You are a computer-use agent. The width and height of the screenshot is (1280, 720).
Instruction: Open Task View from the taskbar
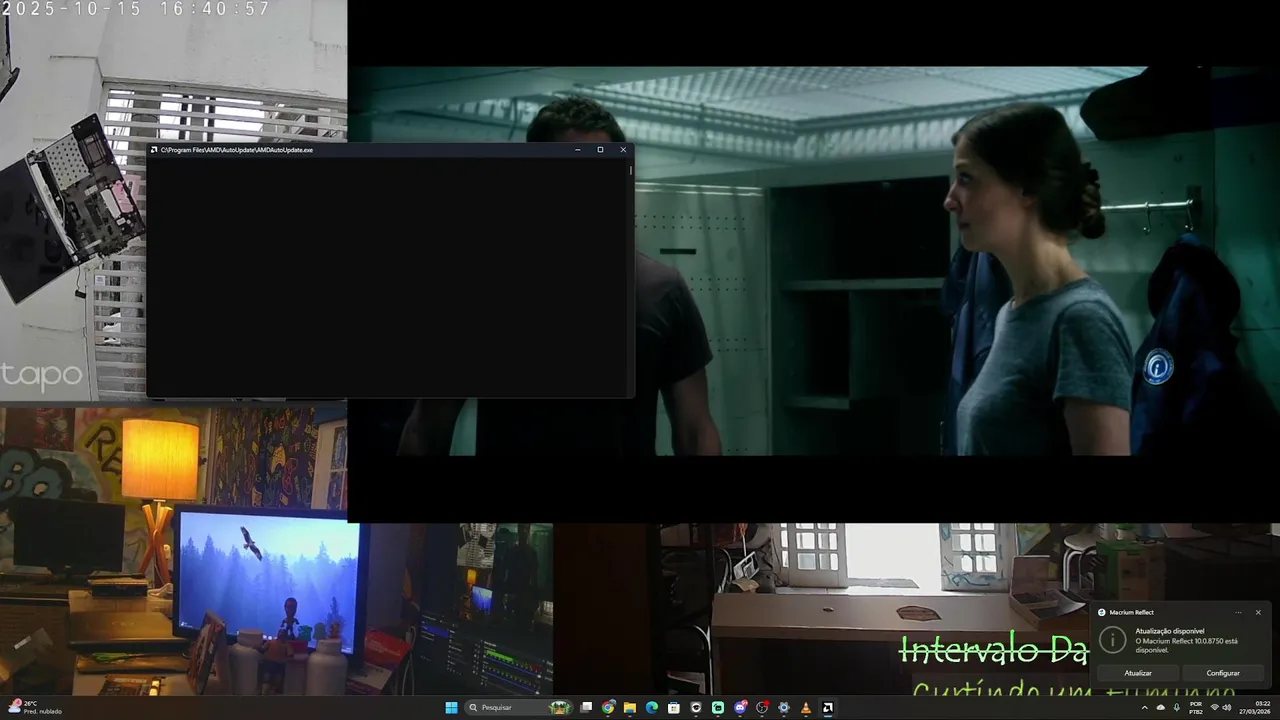coord(586,708)
